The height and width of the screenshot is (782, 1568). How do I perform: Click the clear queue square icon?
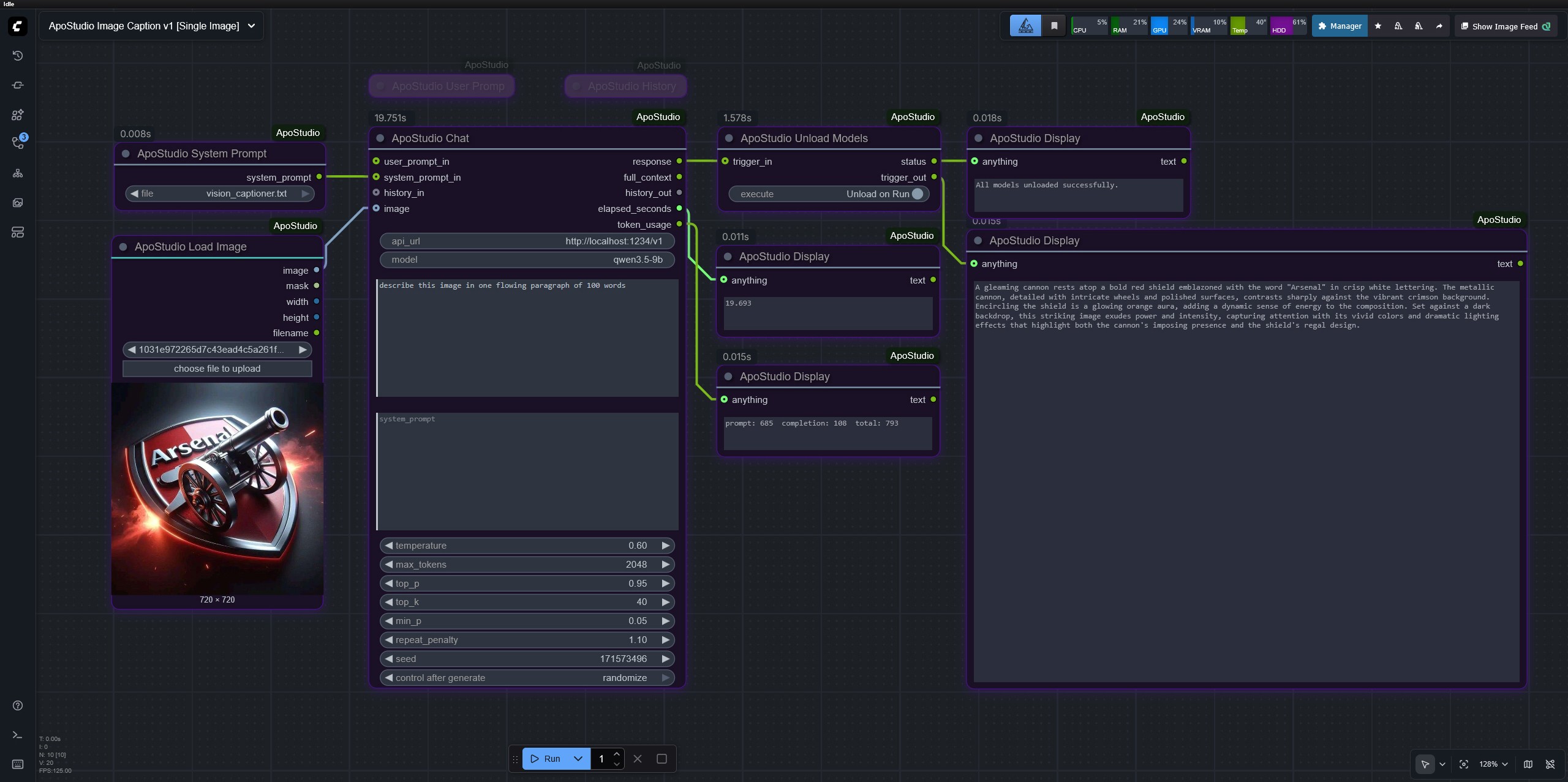661,759
